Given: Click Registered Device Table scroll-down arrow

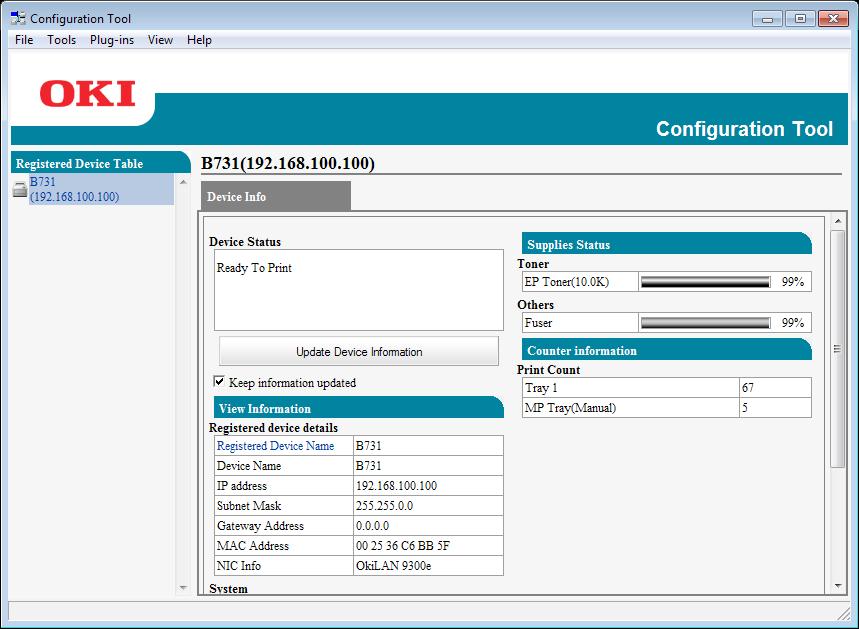Looking at the screenshot, I should click(x=183, y=587).
